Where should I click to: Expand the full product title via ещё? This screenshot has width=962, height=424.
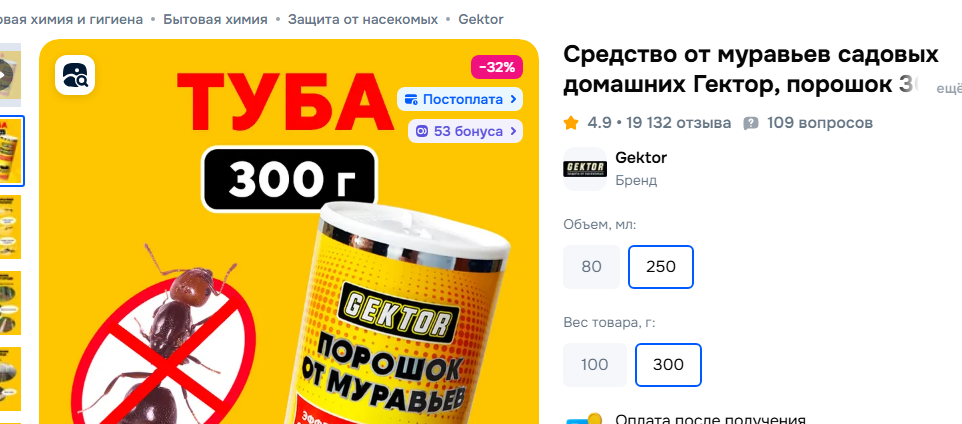[x=949, y=89]
